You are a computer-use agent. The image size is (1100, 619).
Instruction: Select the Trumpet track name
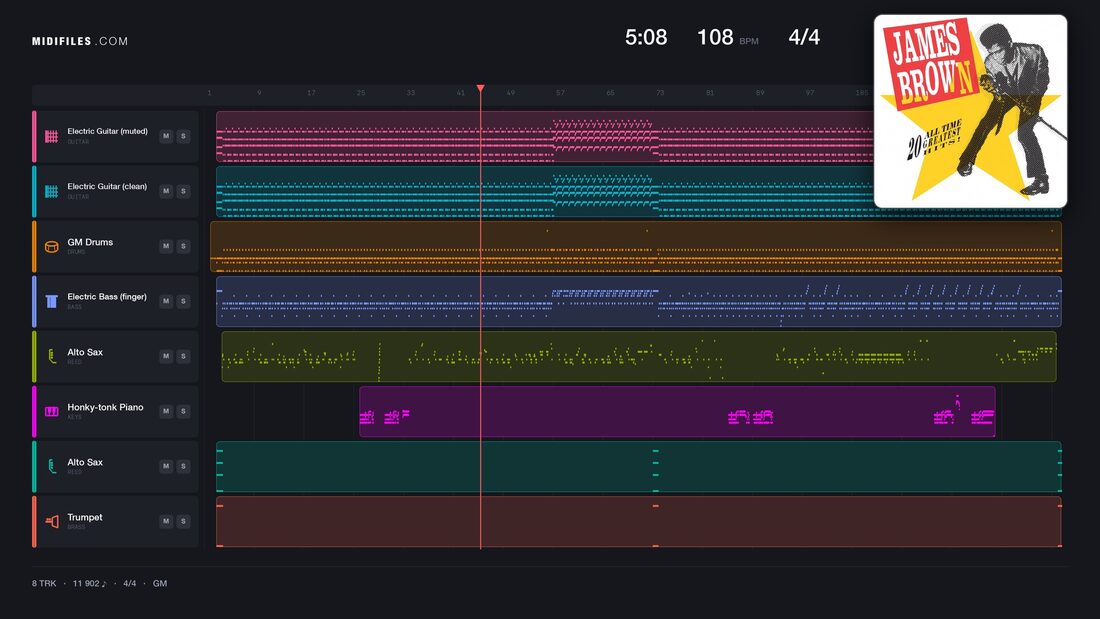pos(85,517)
